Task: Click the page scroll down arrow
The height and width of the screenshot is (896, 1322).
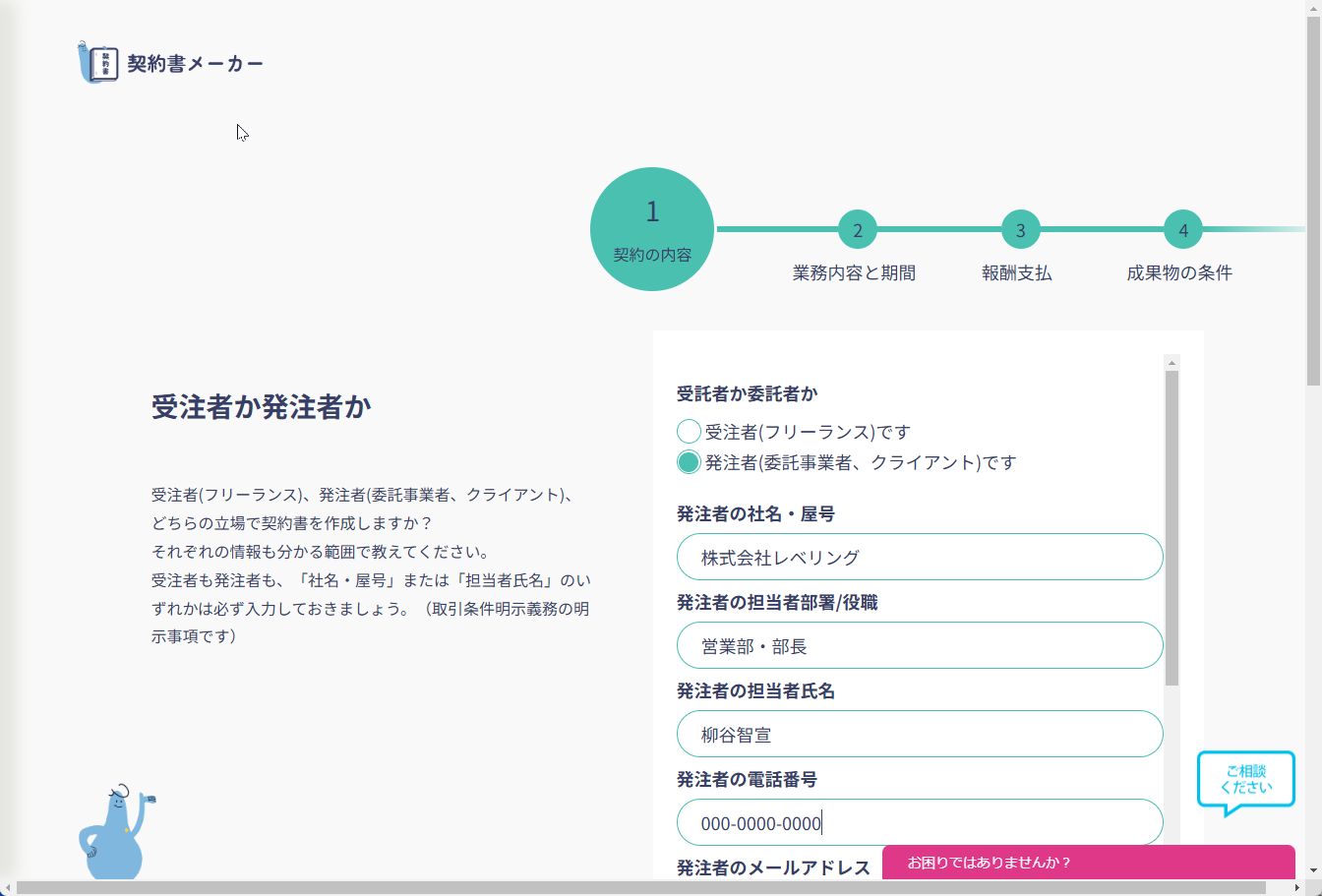Action: 1314,871
